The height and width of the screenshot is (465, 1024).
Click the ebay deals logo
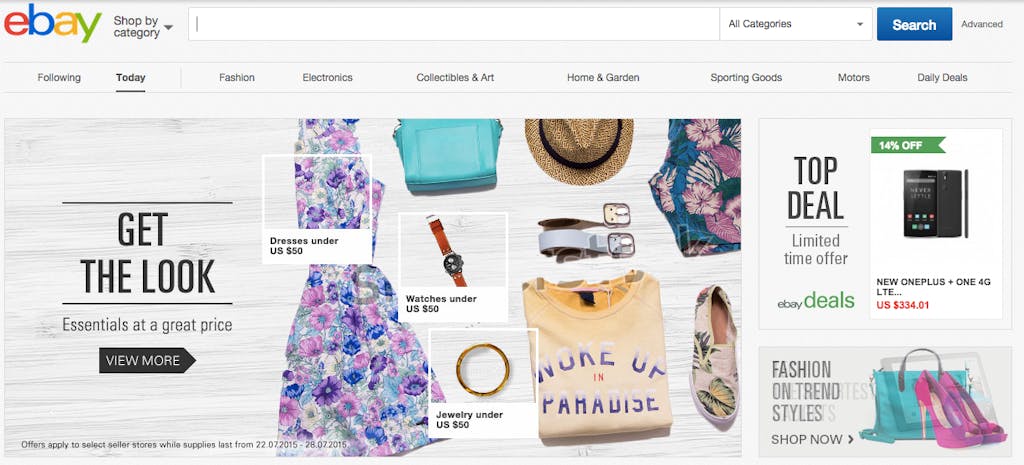pyautogui.click(x=816, y=301)
